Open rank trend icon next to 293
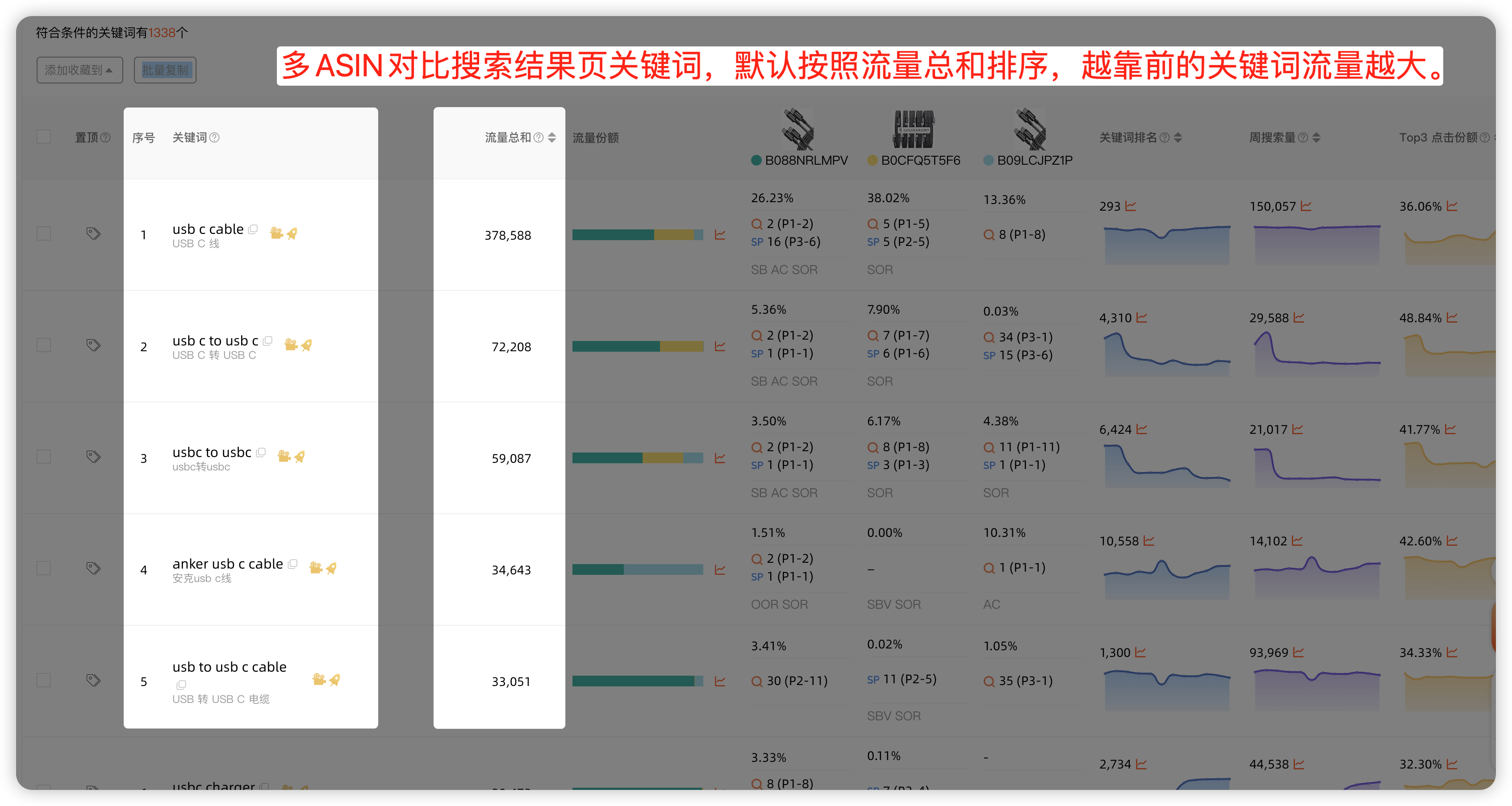The height and width of the screenshot is (806, 1512). [1131, 206]
